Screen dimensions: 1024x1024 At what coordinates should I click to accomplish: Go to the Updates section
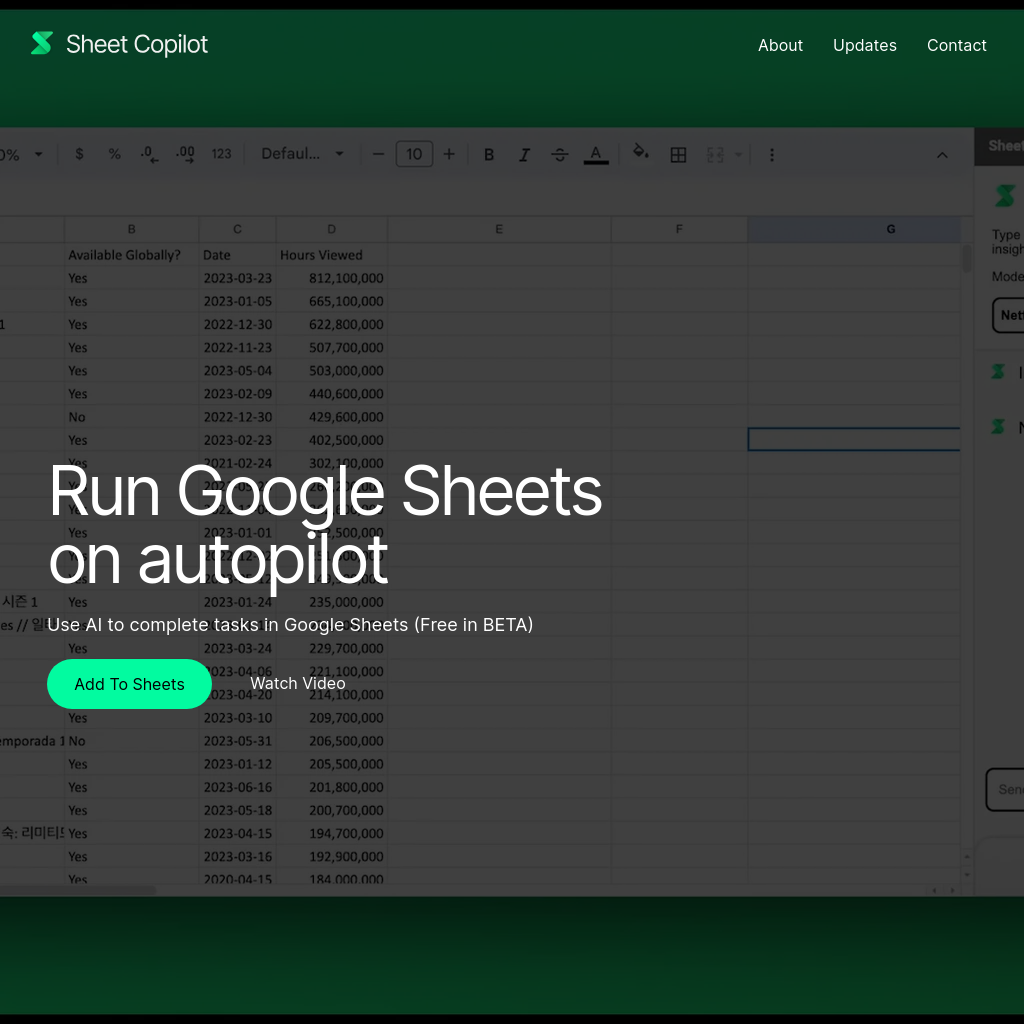click(x=864, y=45)
